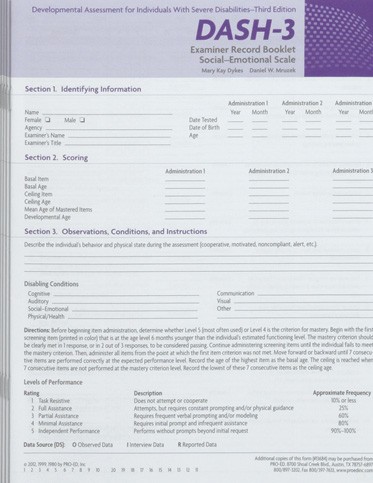
Task: Click the R Reported Data source label
Action: (197, 445)
